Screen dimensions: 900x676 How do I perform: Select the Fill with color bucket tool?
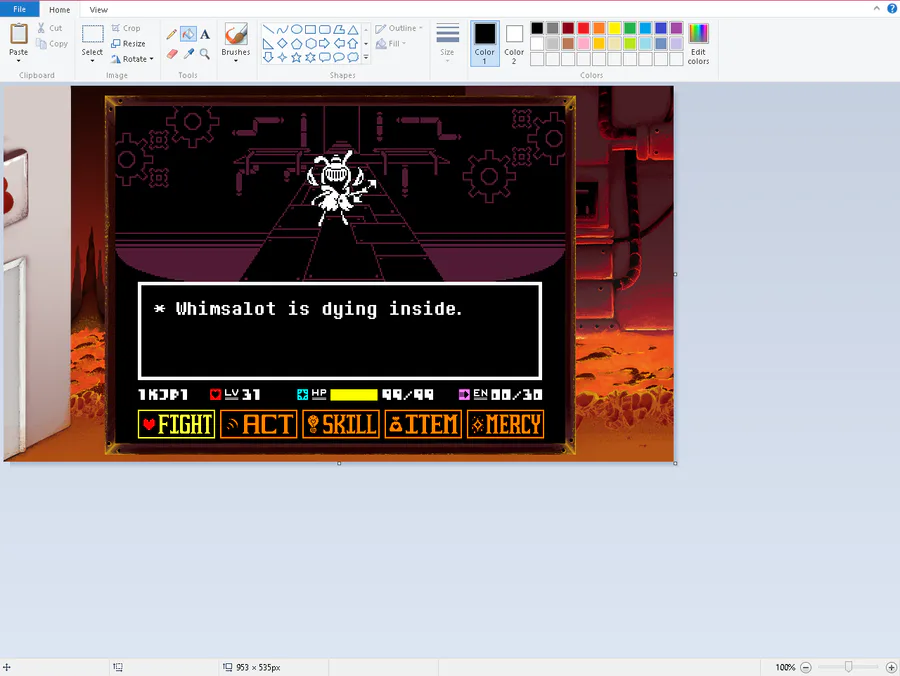tap(188, 34)
